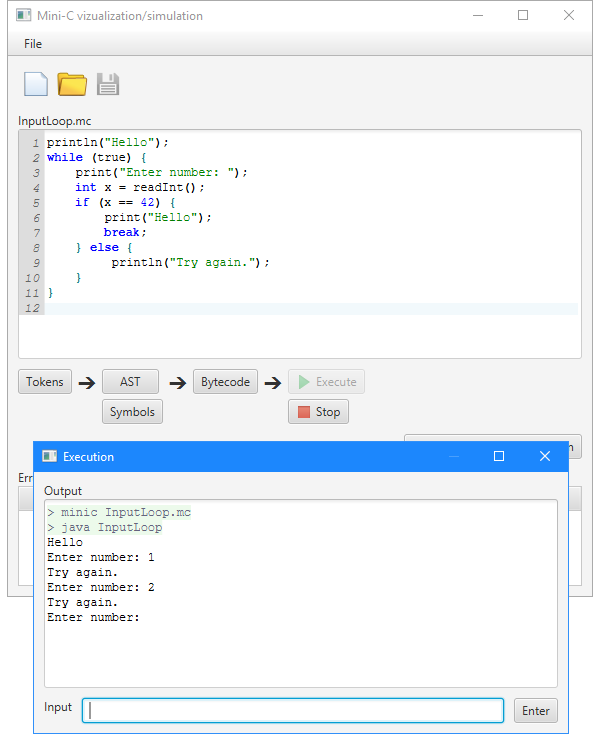Click the Save floppy disk icon
Image resolution: width=606 pixels, height=741 pixels.
[108, 84]
